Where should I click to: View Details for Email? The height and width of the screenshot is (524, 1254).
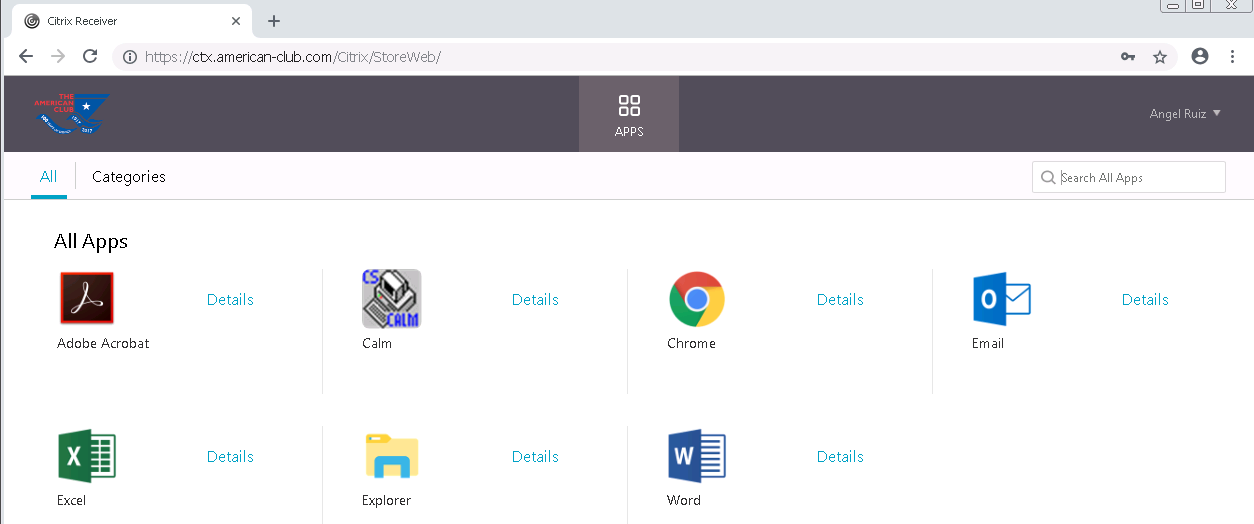pyautogui.click(x=1145, y=299)
